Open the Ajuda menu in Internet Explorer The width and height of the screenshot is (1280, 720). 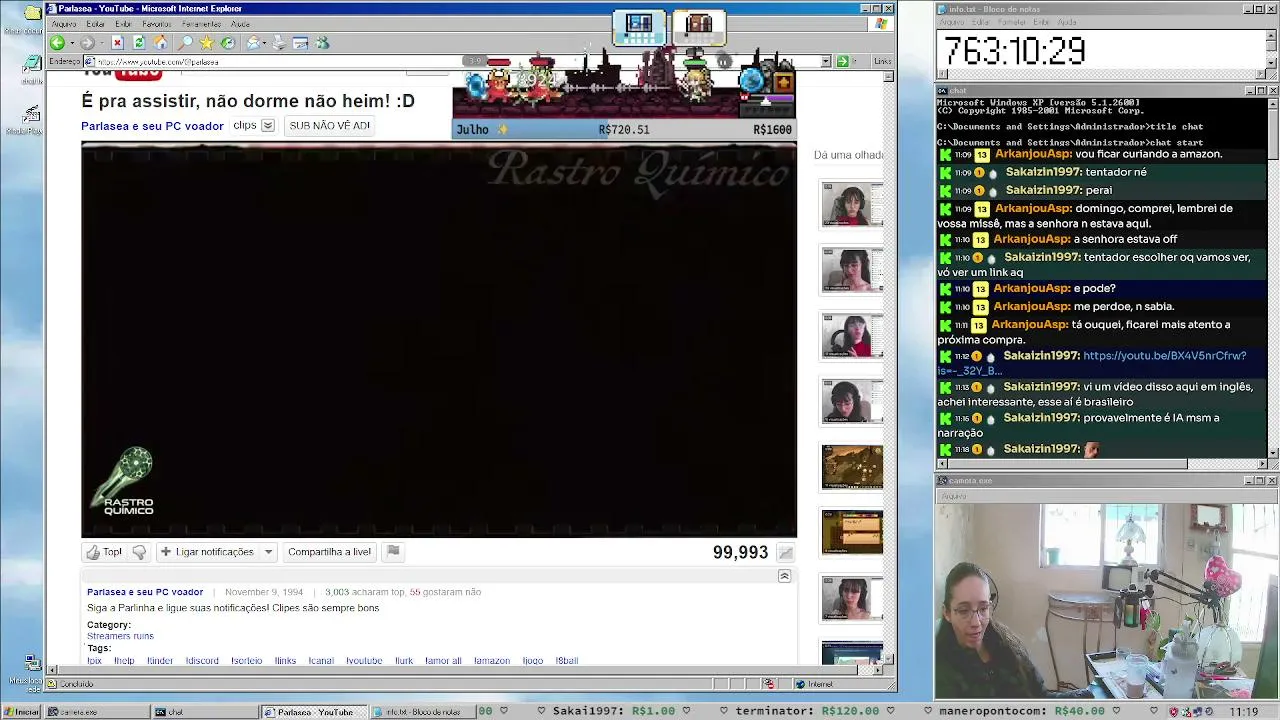click(241, 24)
